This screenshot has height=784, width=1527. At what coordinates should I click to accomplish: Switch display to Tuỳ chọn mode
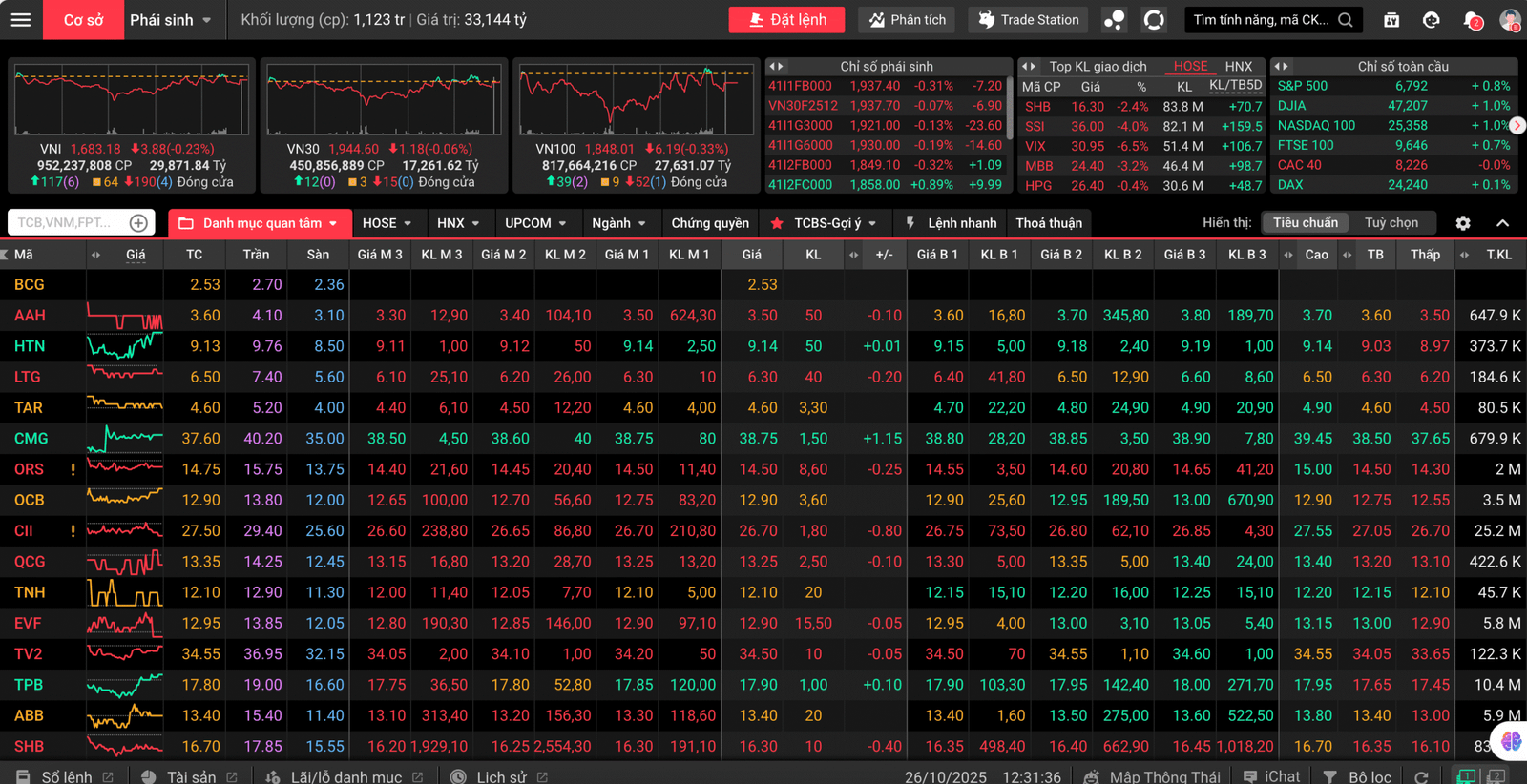pyautogui.click(x=1391, y=223)
